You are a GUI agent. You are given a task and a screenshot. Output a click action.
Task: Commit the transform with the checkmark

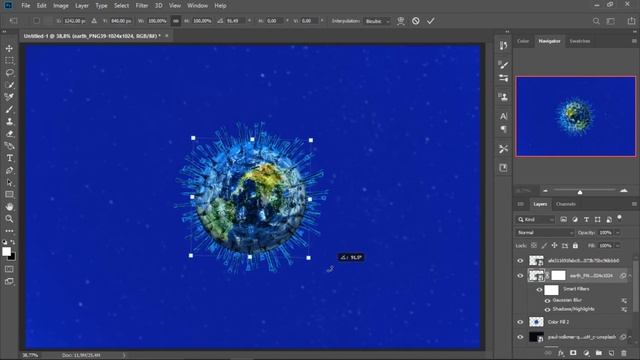431,21
